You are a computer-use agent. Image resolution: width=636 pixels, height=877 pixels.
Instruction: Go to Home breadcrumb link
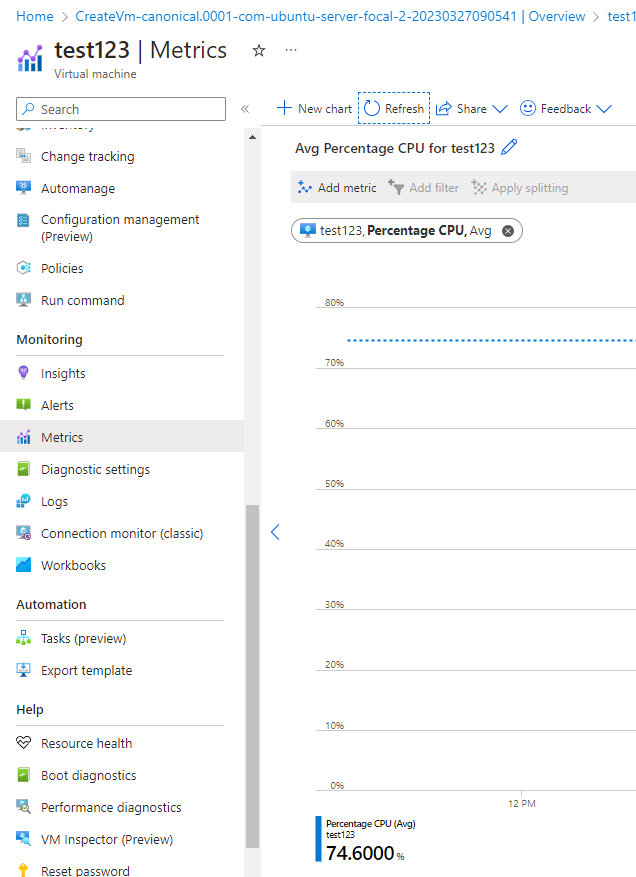tap(35, 16)
